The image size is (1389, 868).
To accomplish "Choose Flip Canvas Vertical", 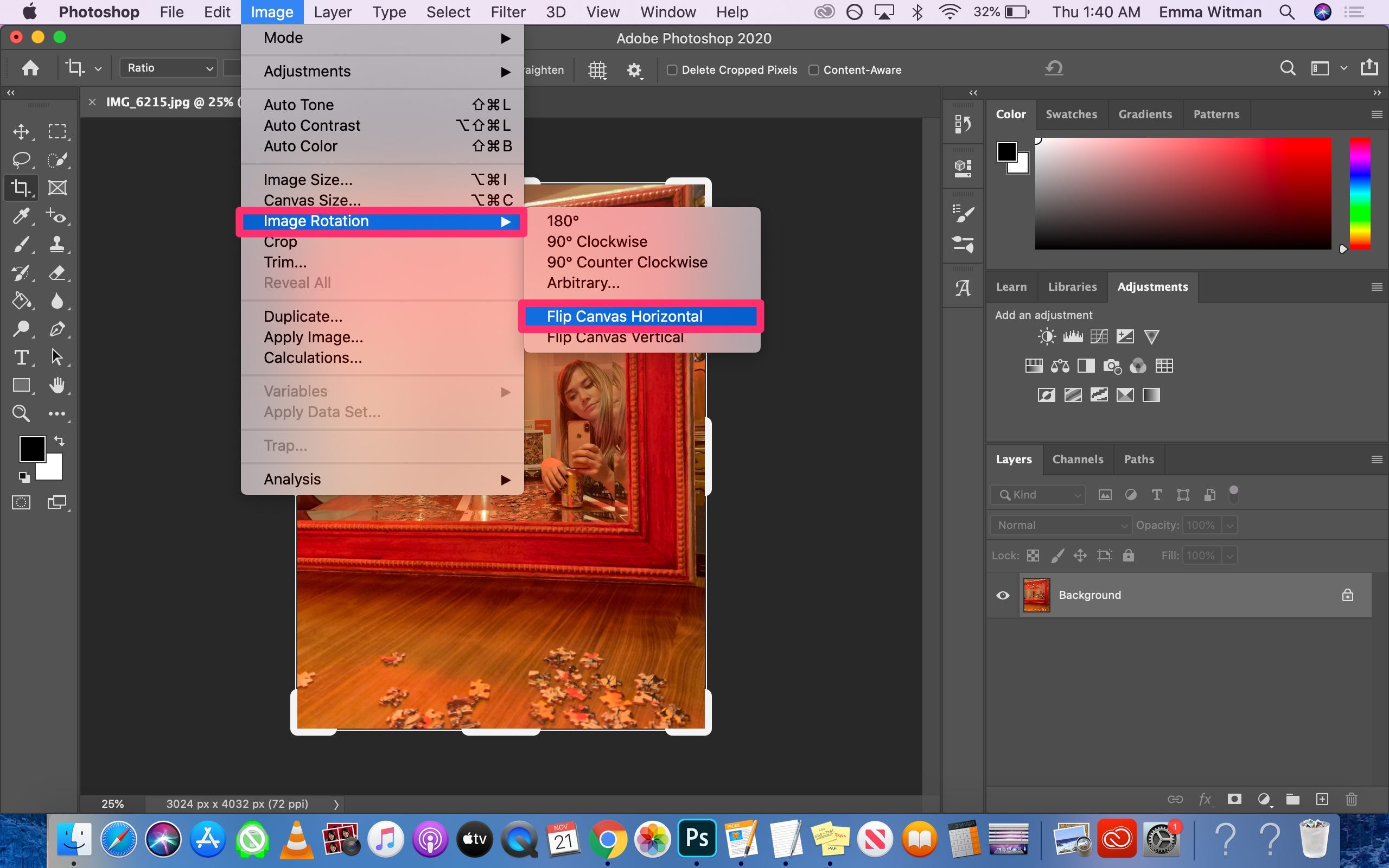I will (x=615, y=339).
